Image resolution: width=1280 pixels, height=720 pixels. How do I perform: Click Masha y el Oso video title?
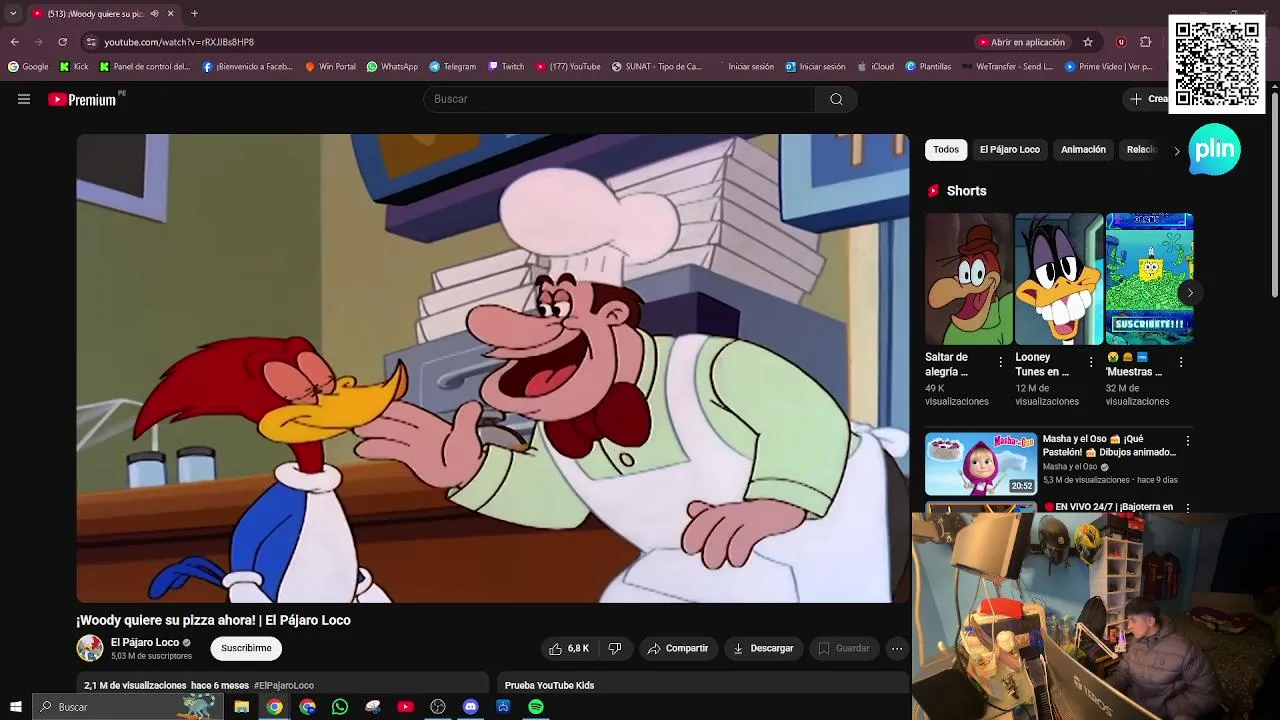tap(1109, 446)
